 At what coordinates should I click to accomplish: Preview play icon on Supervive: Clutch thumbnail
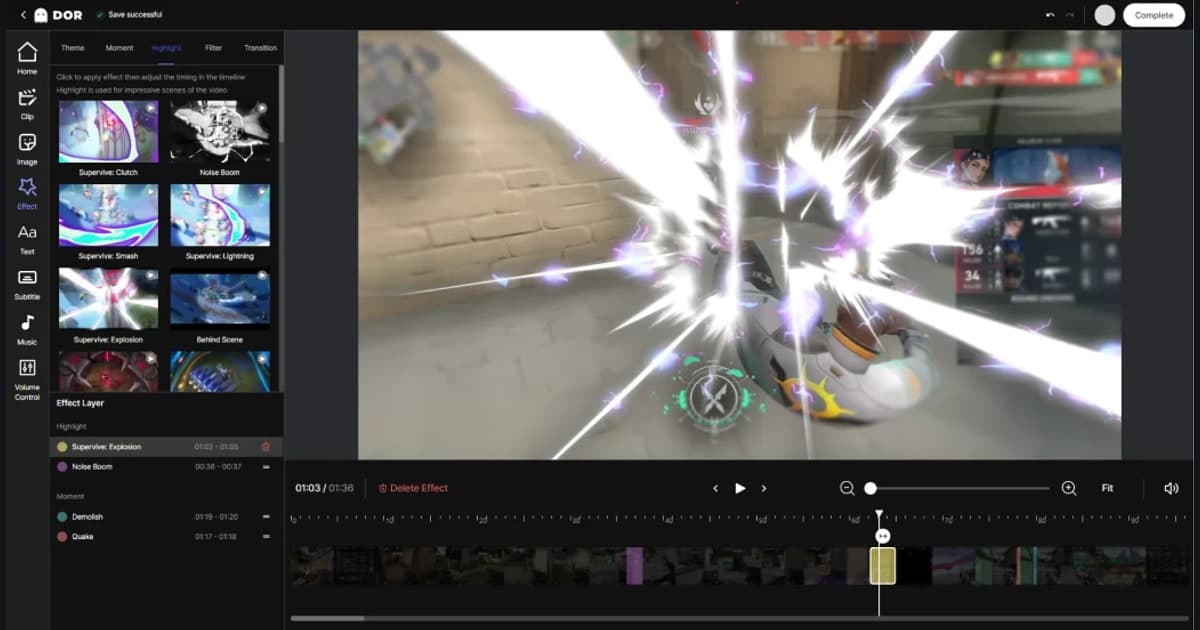(x=150, y=108)
